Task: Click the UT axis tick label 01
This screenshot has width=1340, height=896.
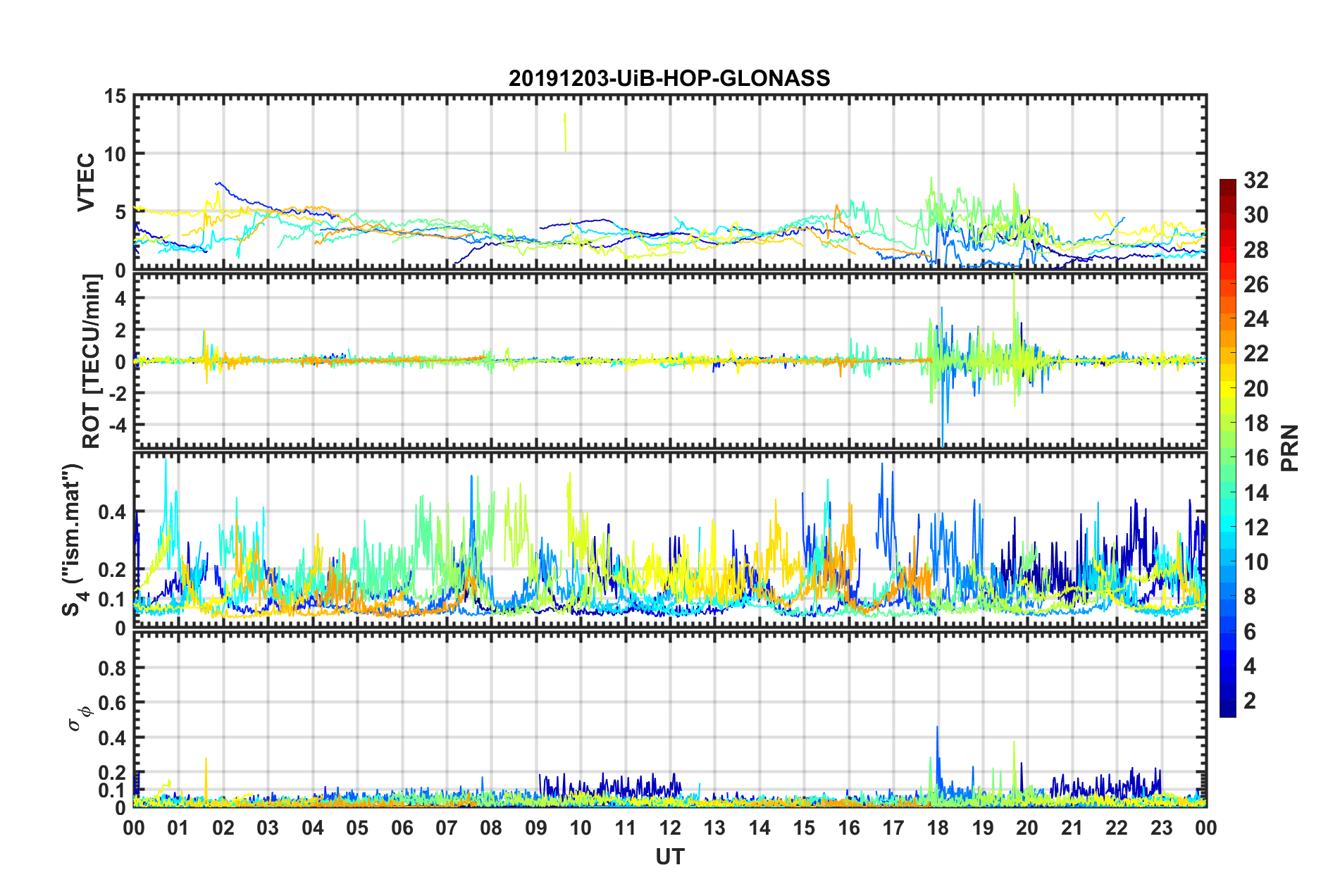Action: [178, 828]
